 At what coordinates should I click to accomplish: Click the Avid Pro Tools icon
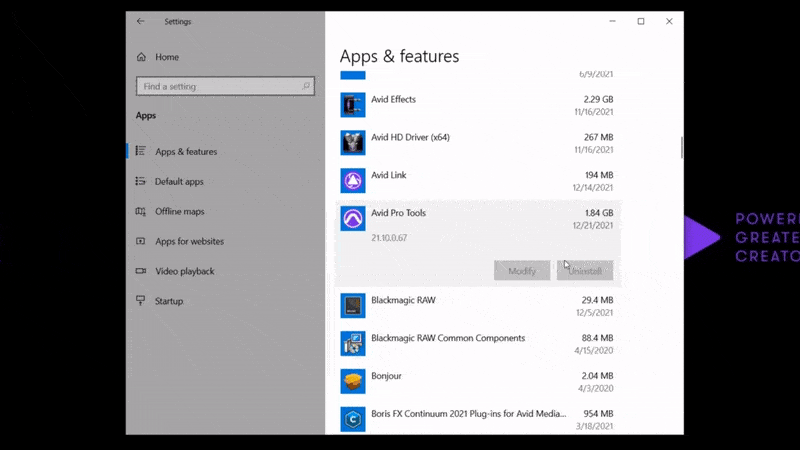(x=353, y=218)
